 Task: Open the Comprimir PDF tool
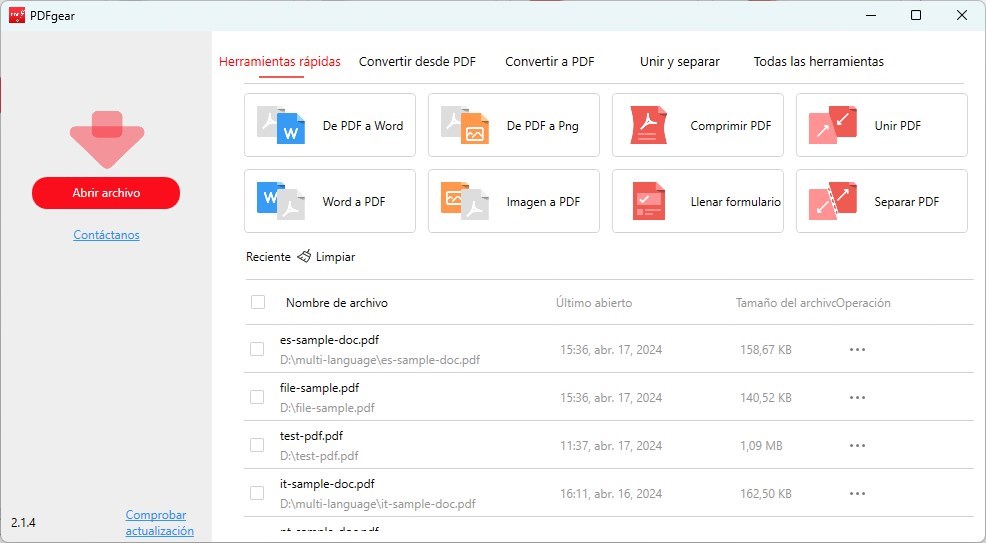pyautogui.click(x=697, y=125)
